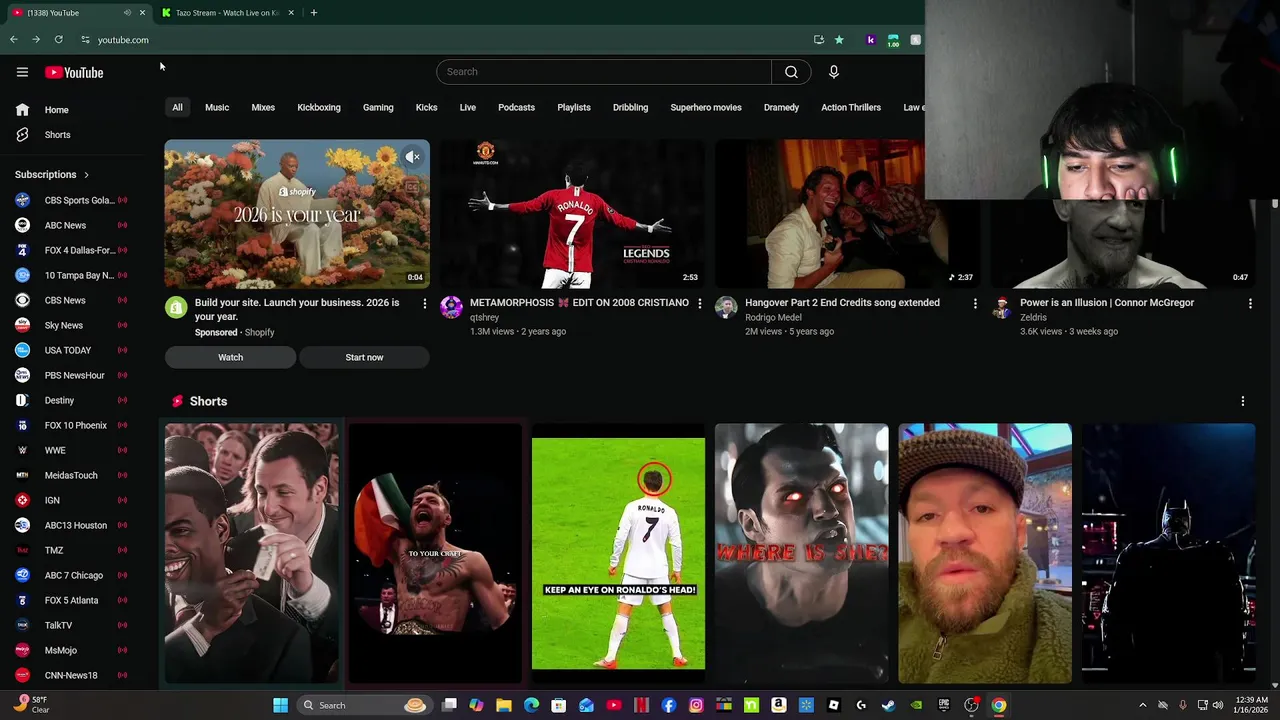Click the Windows taskbar Search box
Viewport: 1280px width, 720px height.
pos(364,705)
